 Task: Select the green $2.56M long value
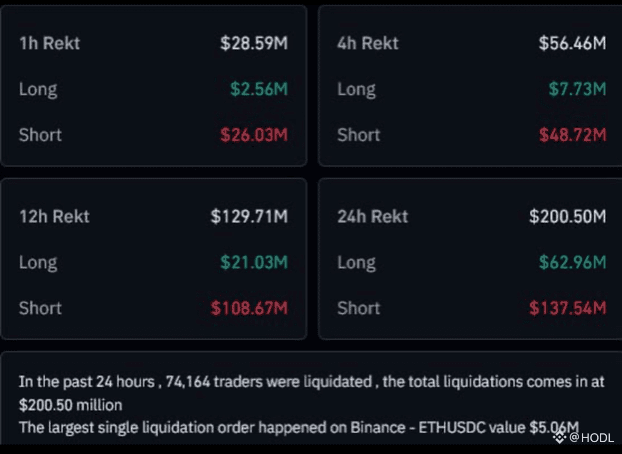[x=259, y=89]
